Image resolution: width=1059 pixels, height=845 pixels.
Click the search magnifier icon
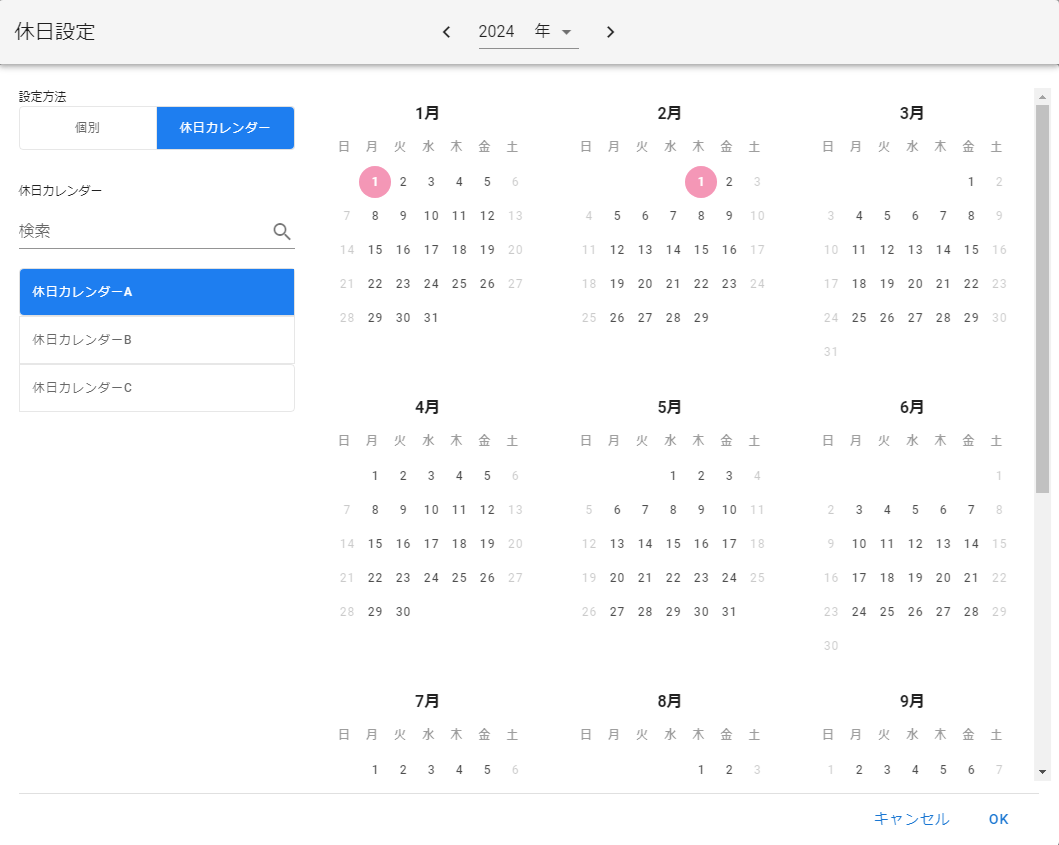(282, 231)
